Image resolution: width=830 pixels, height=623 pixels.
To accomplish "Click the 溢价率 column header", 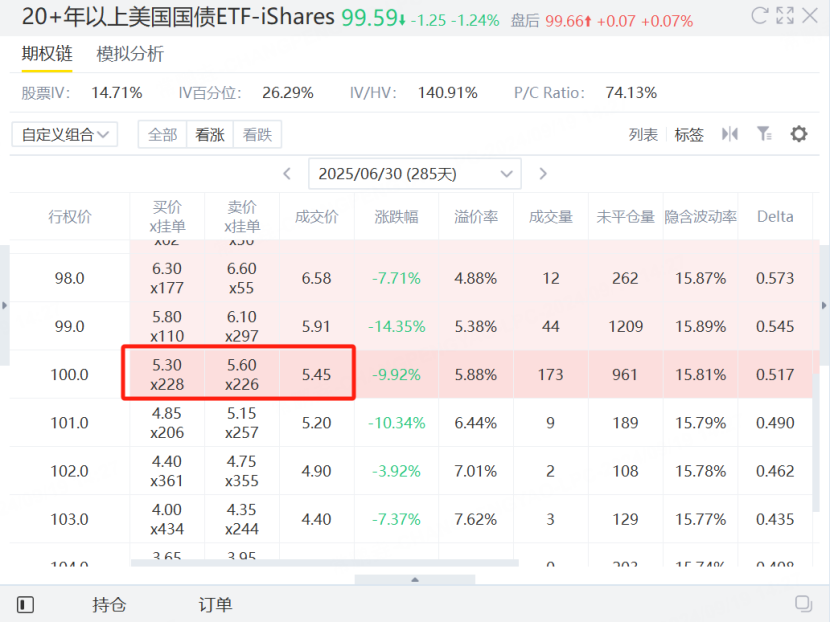I will [x=476, y=216].
